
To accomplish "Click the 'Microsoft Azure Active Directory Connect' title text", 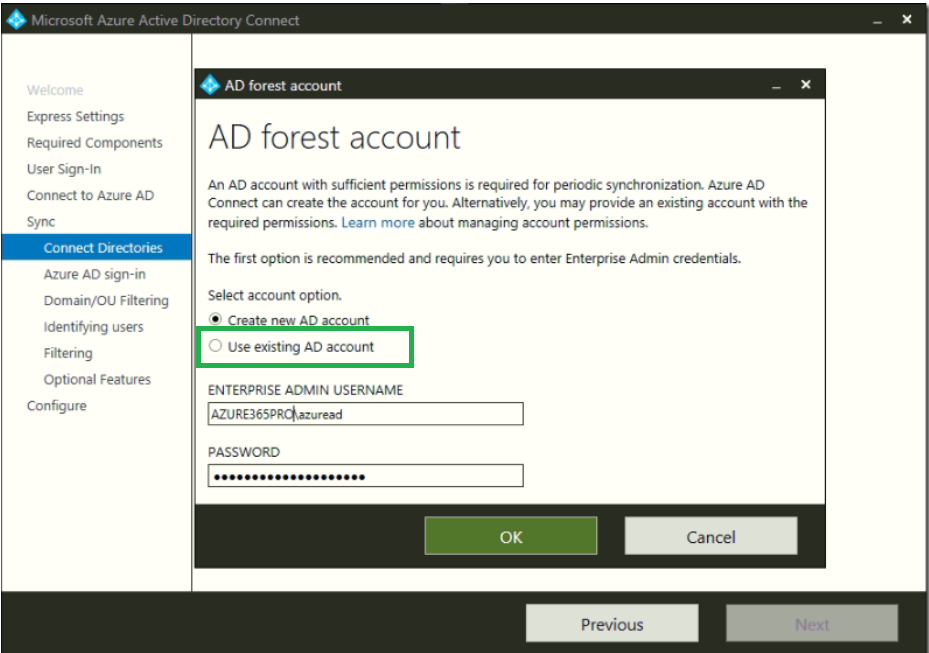I will tap(165, 20).
